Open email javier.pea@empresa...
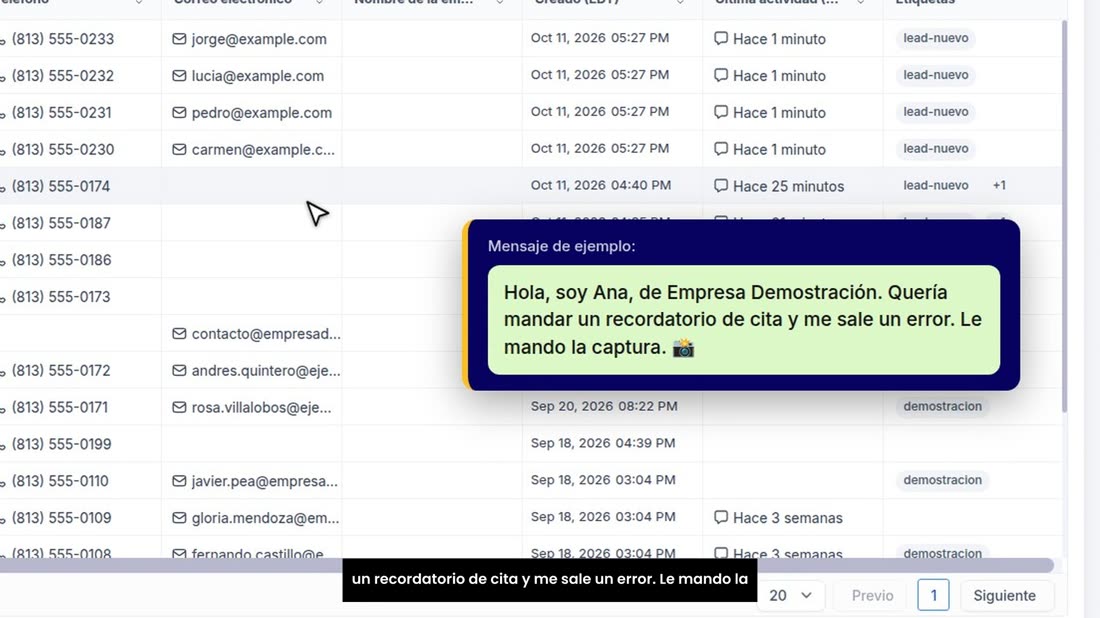 [x=264, y=481]
